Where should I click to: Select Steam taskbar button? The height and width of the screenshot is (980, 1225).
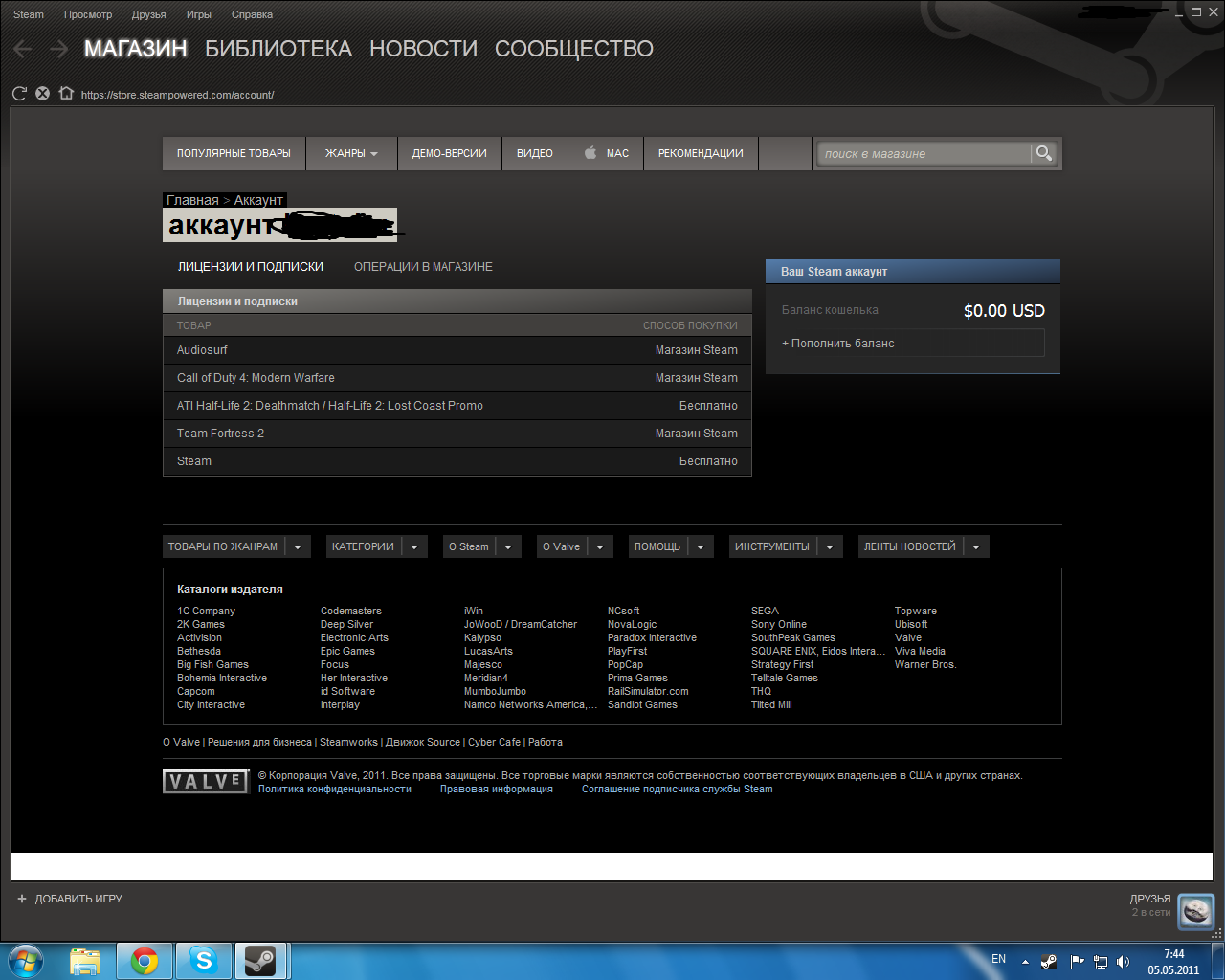pyautogui.click(x=260, y=961)
